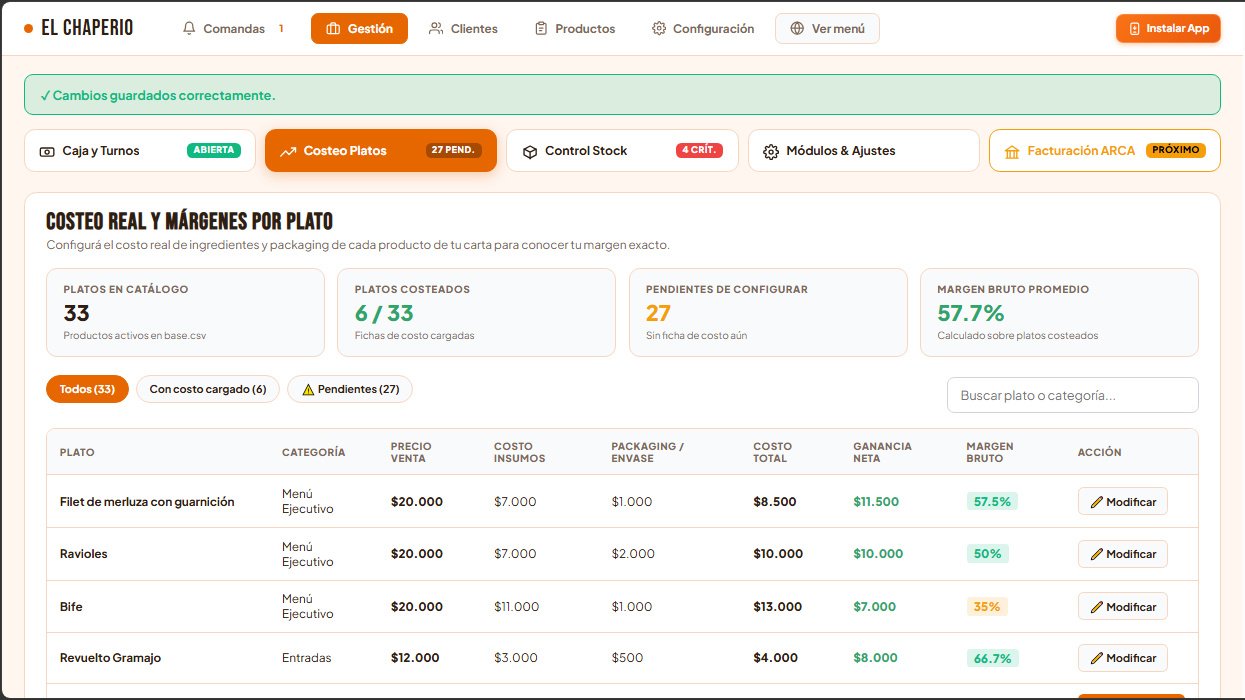Screen dimensions: 1245x700
Task: Click the box icon on Control Stock
Action: 530,151
